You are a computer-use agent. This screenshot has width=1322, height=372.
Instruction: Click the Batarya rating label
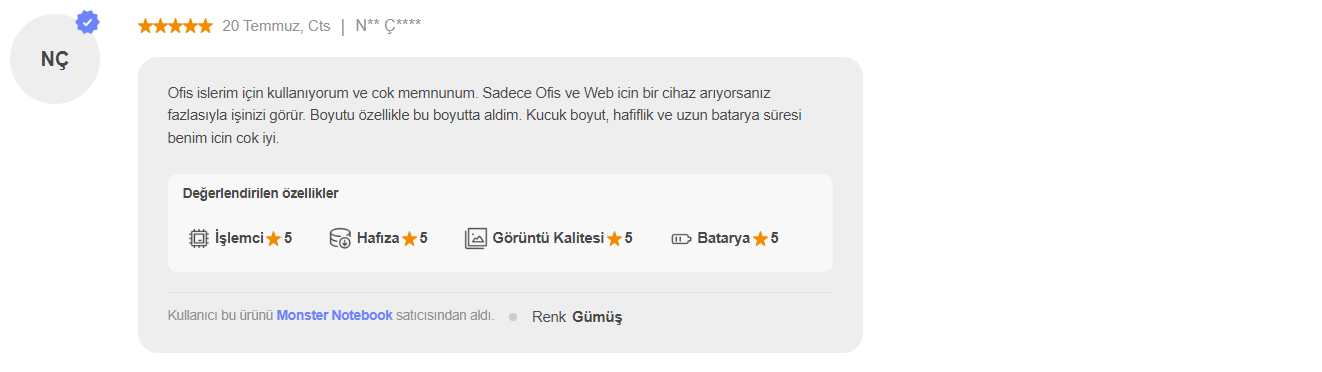coord(723,239)
